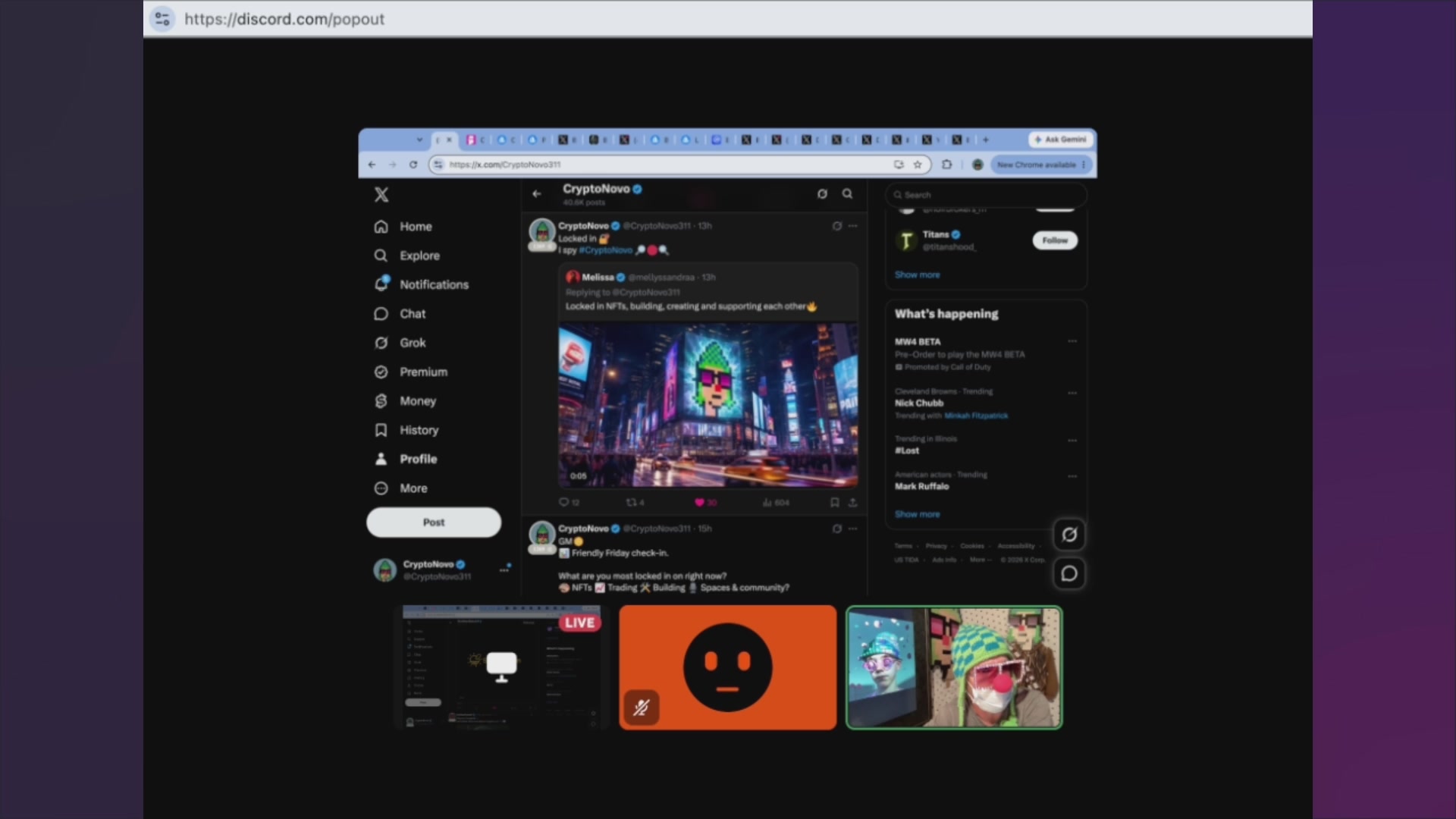Bookmark the Locked in post
Image resolution: width=1456 pixels, height=819 pixels.
(834, 502)
